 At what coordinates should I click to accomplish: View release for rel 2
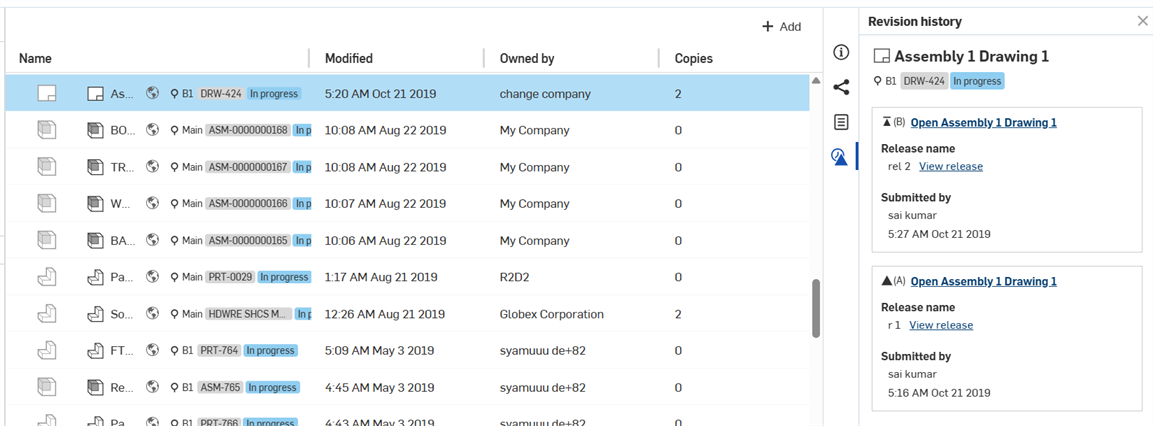(x=951, y=166)
